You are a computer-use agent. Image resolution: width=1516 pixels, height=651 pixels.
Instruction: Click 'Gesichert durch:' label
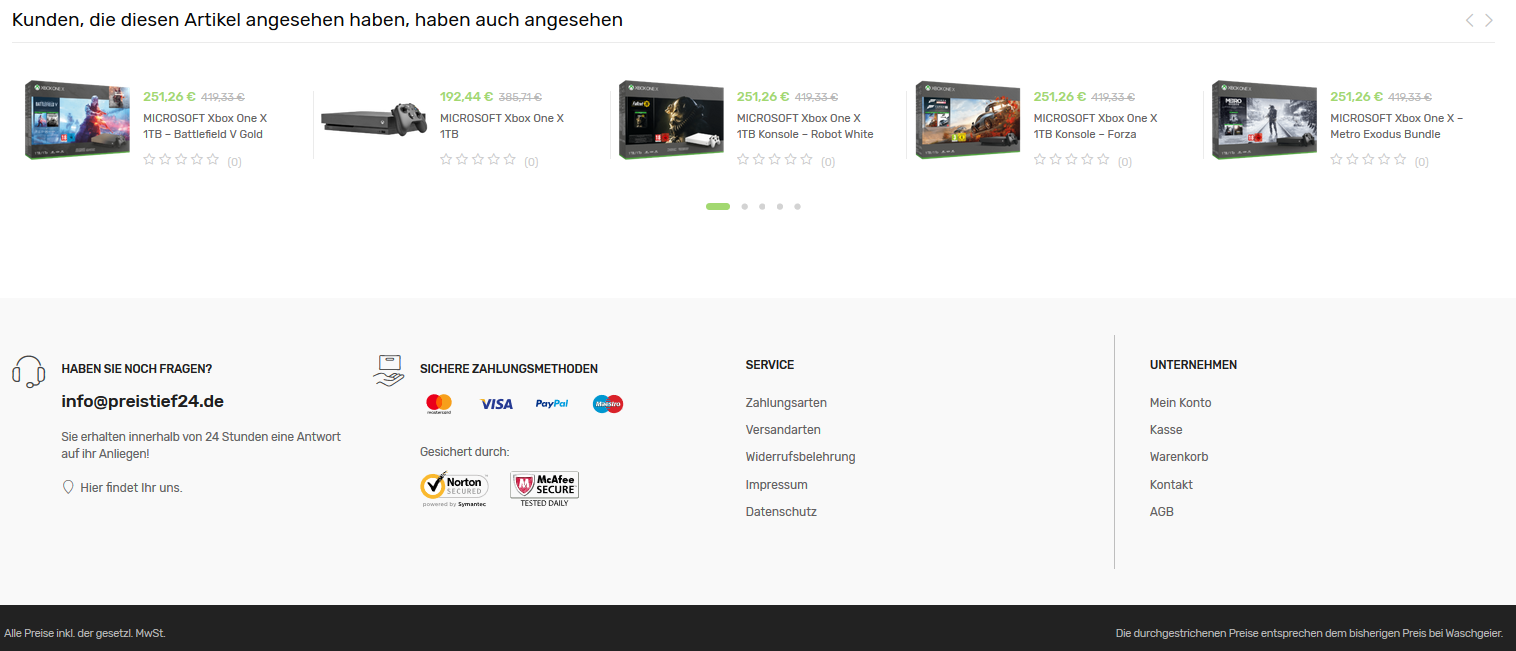coord(464,452)
